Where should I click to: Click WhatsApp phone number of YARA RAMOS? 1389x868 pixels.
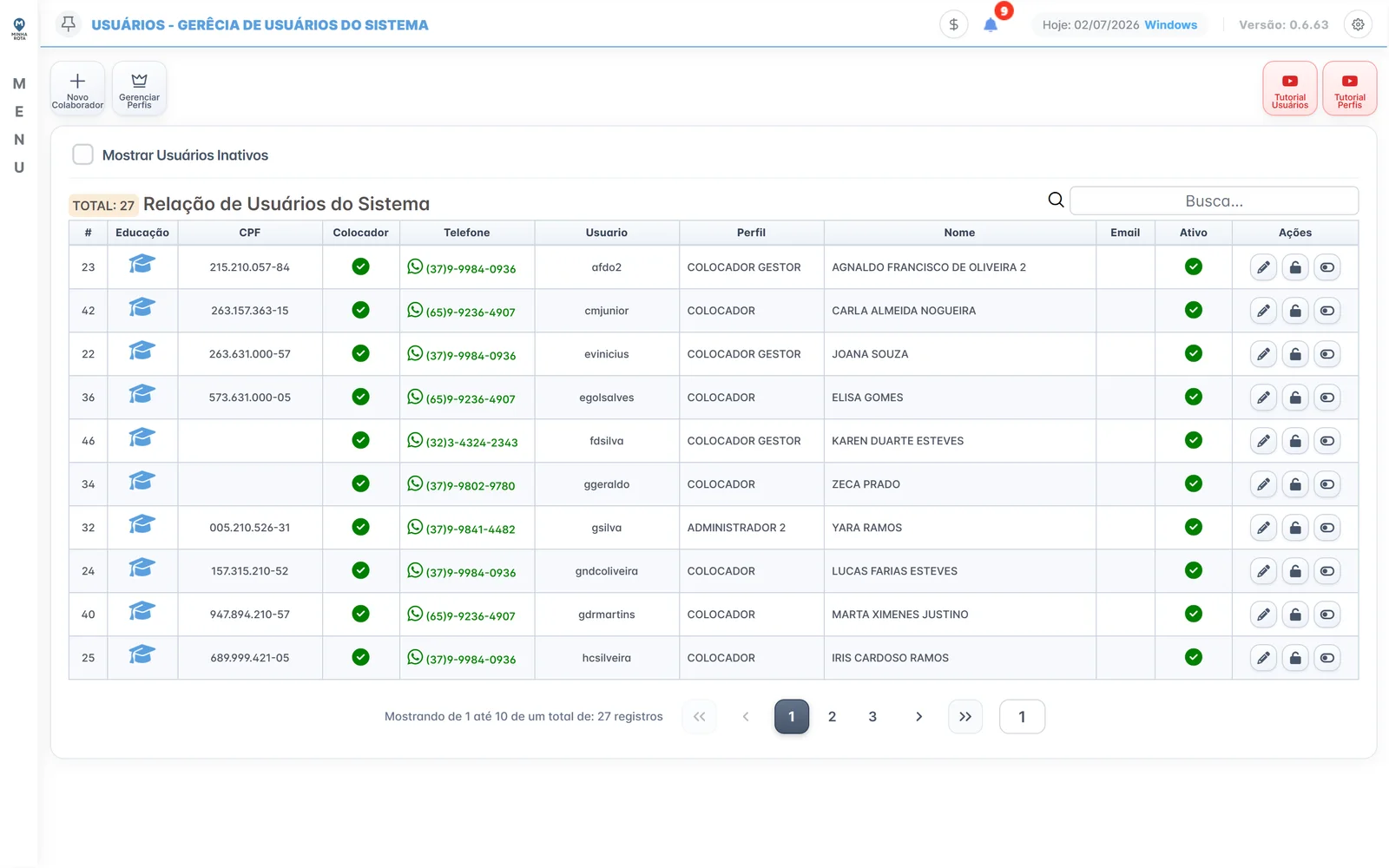coord(462,528)
